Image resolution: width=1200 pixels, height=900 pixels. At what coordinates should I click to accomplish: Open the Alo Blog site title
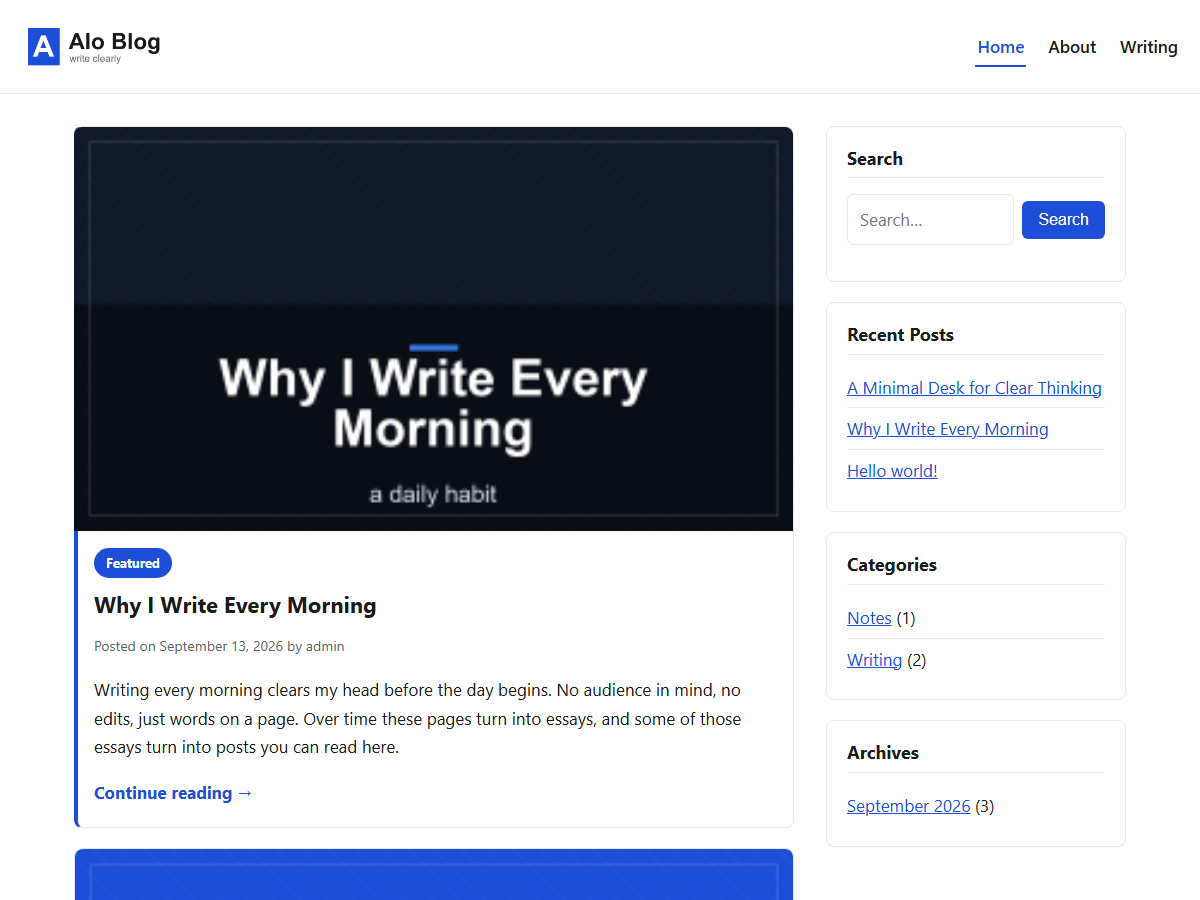(x=114, y=42)
